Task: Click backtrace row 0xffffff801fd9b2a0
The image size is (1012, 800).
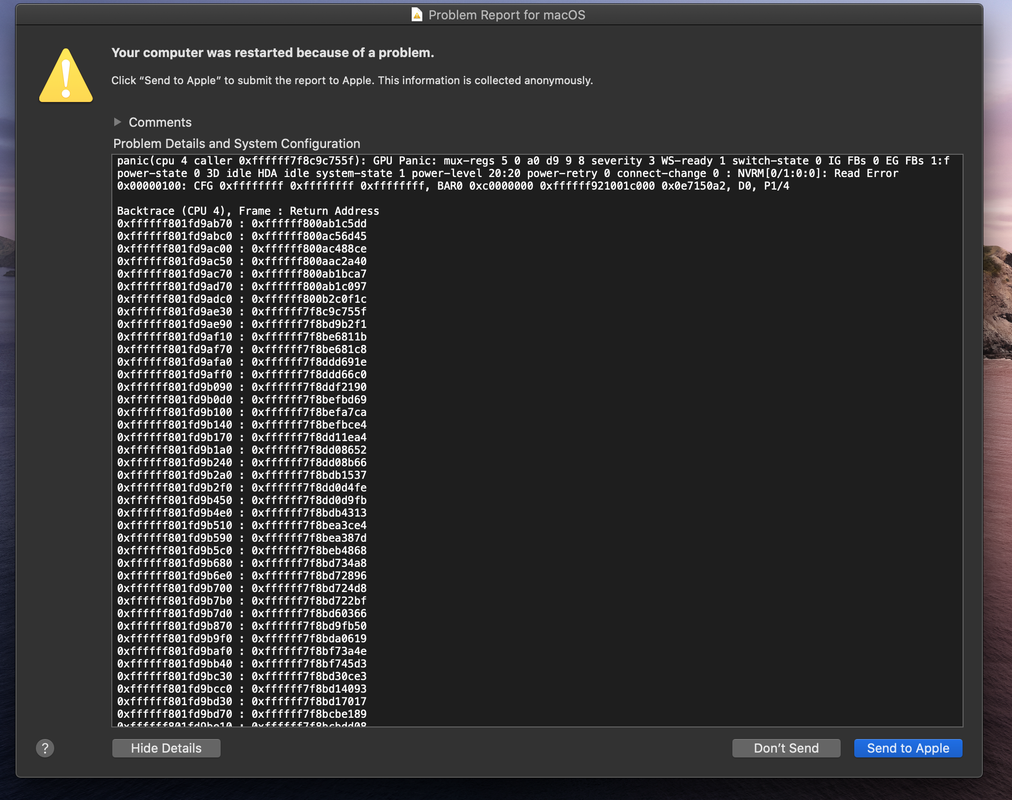Action: tap(241, 475)
